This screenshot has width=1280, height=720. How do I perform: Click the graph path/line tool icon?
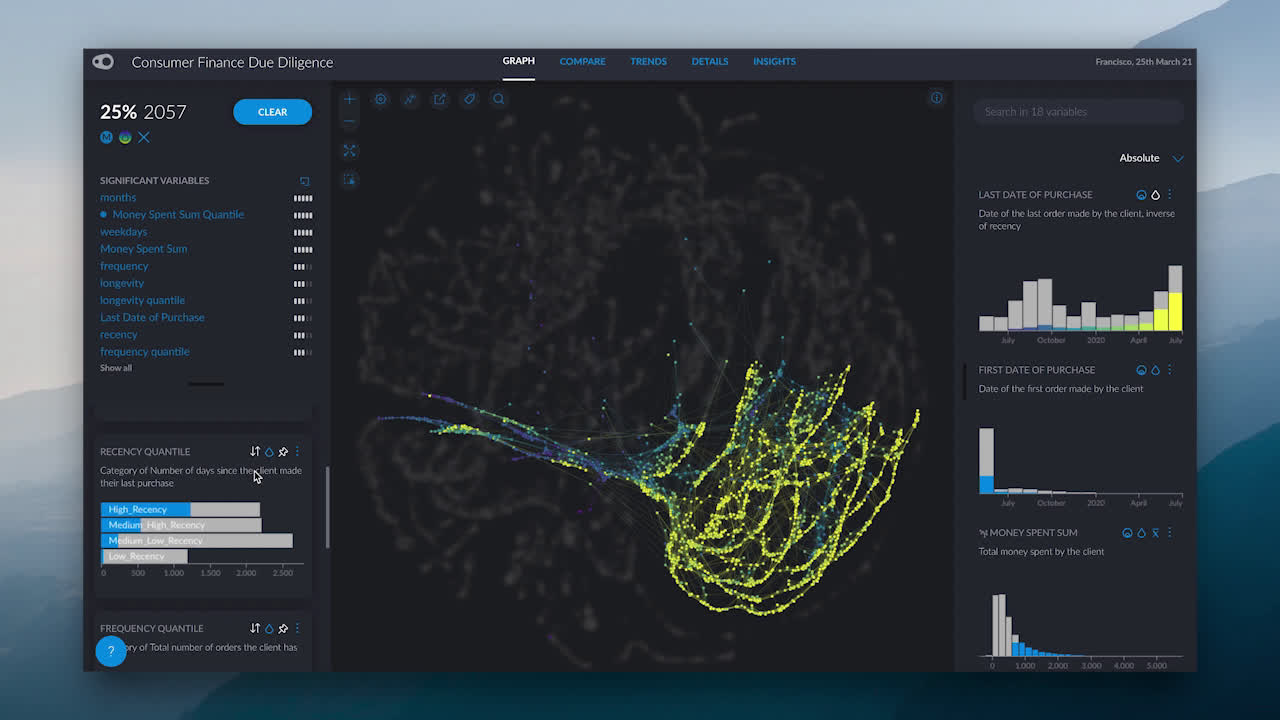pos(409,99)
